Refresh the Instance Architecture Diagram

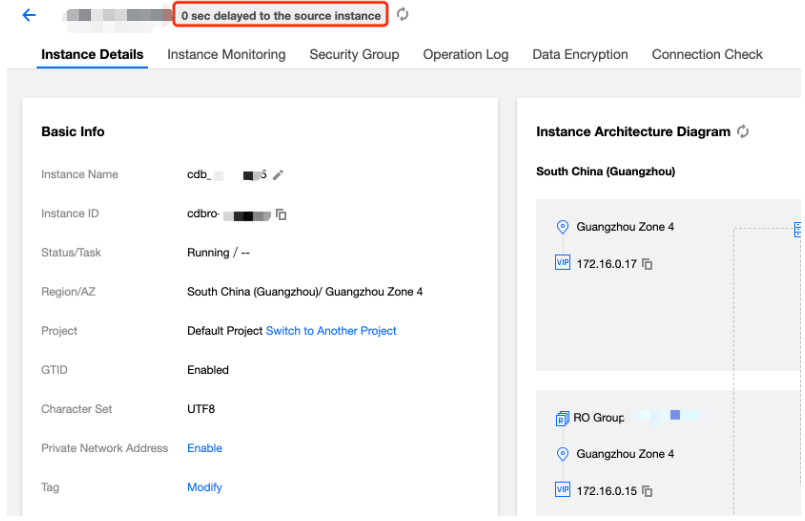tap(743, 132)
